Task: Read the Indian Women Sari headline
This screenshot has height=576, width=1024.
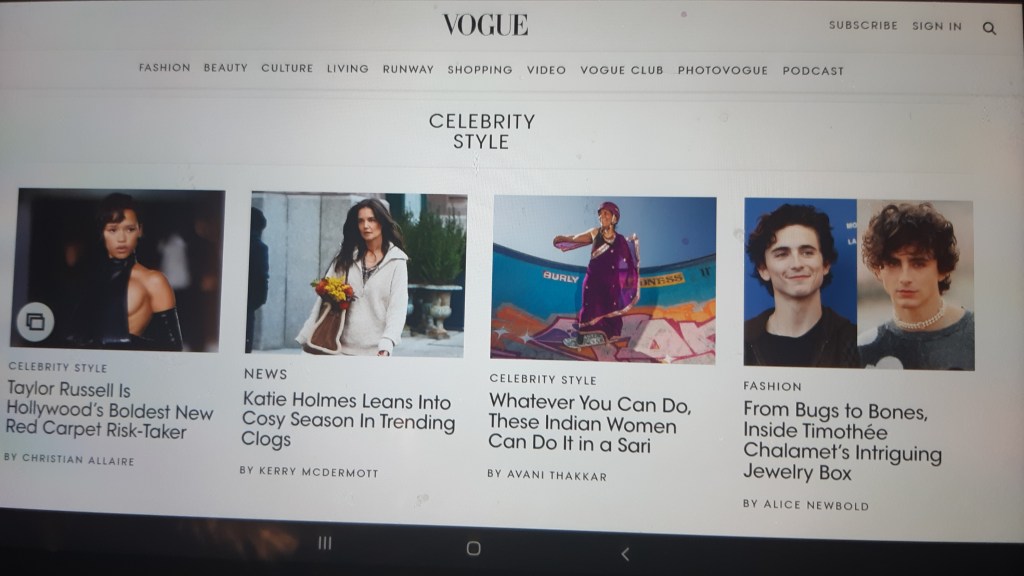Action: tap(589, 424)
